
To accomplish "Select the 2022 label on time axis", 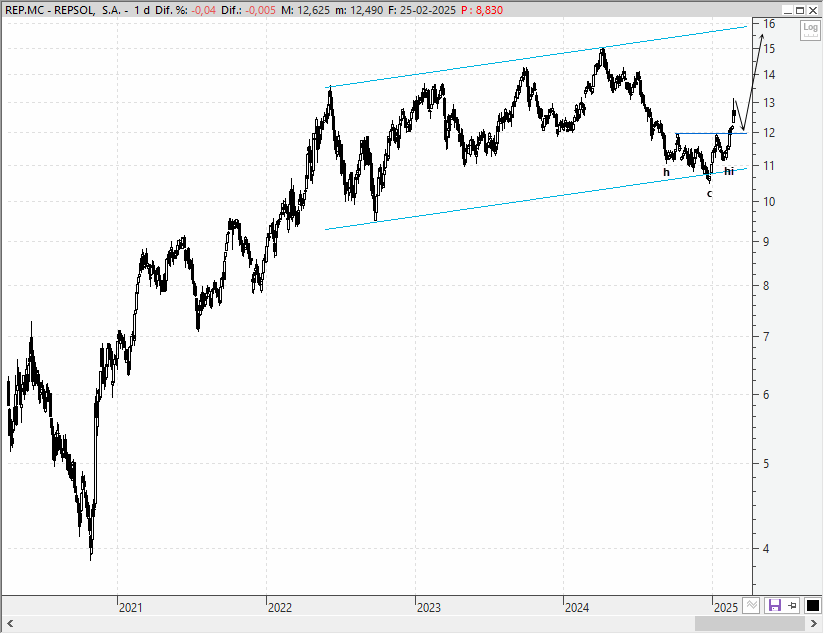I will click(280, 608).
